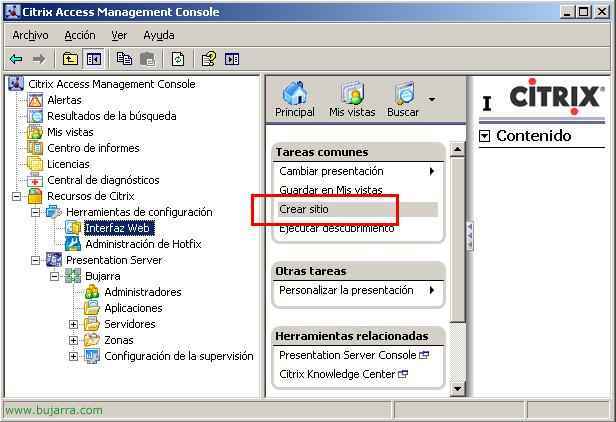Expand Configuración de la supervisión node

(73, 356)
